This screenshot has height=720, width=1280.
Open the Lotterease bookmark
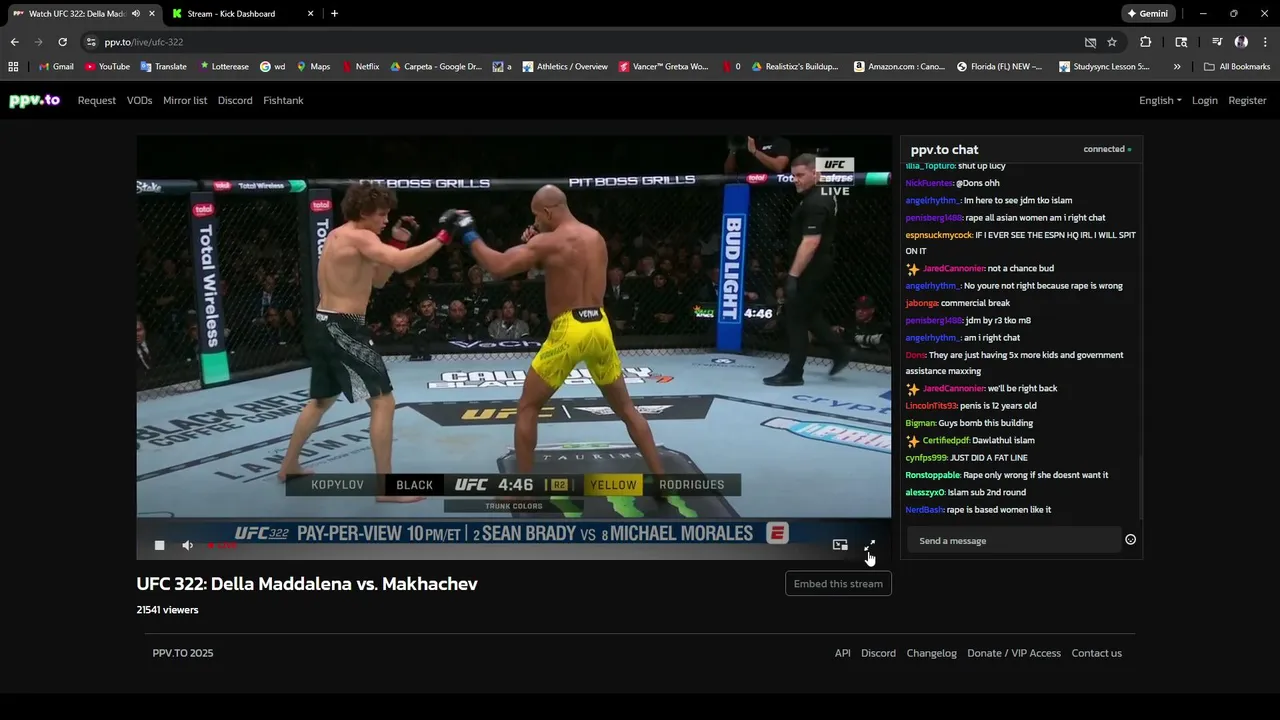tap(224, 67)
